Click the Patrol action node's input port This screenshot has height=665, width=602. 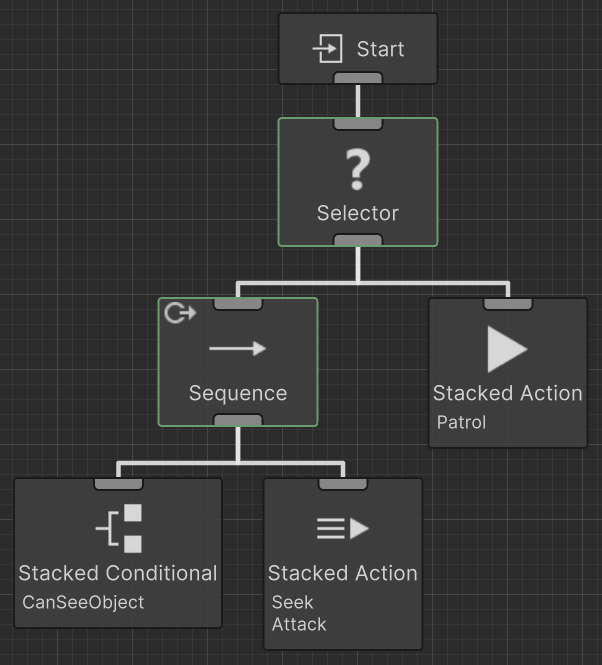point(508,303)
